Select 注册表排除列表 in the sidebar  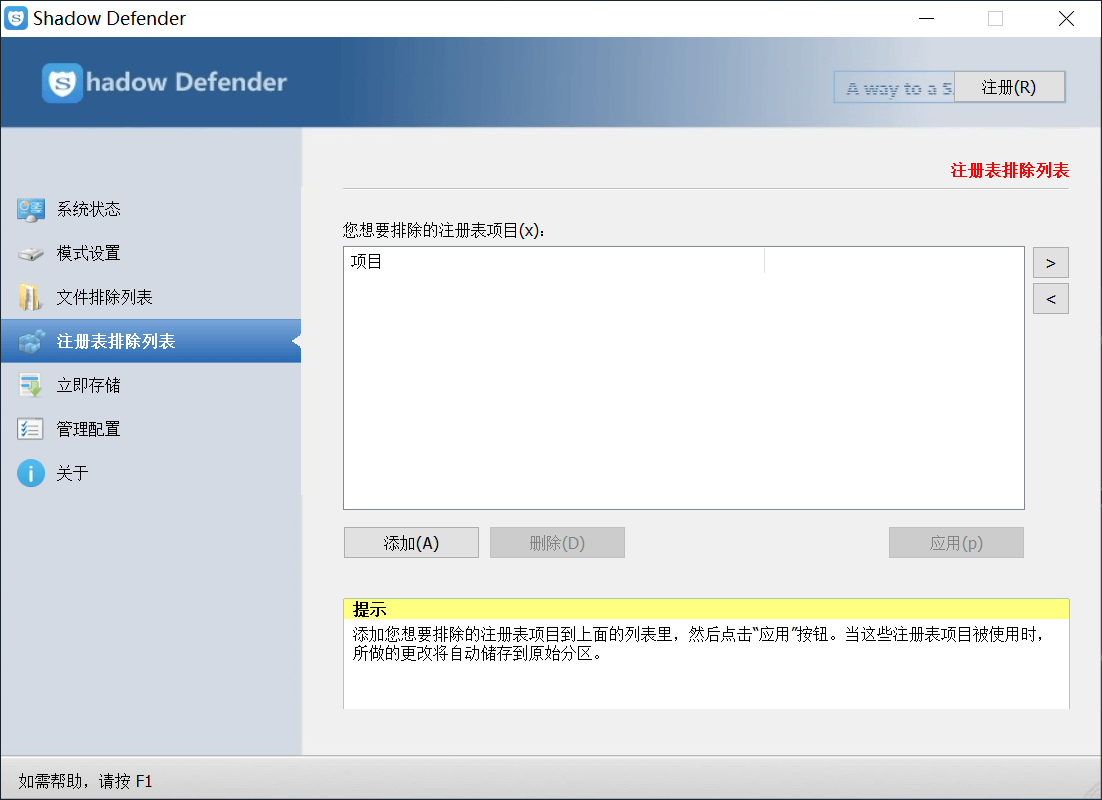coord(151,341)
